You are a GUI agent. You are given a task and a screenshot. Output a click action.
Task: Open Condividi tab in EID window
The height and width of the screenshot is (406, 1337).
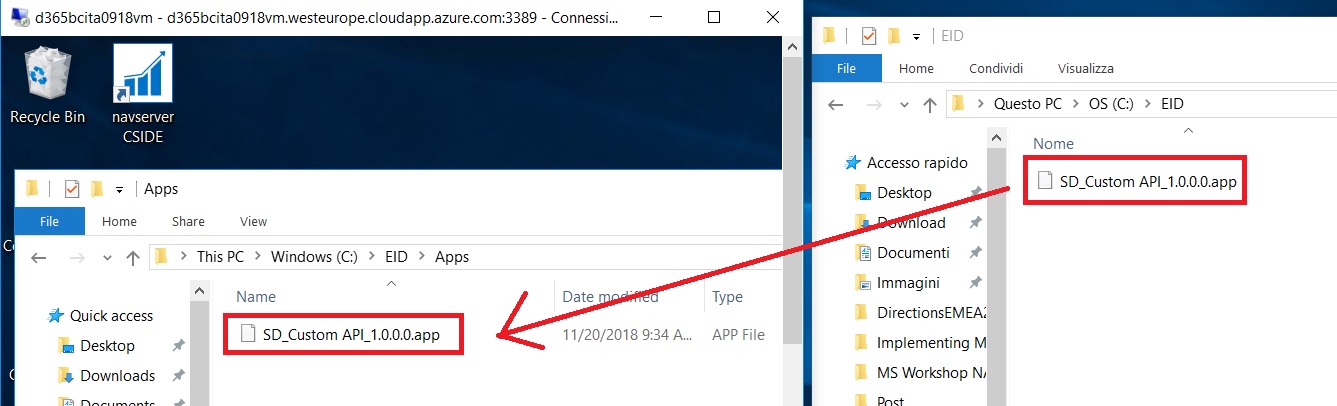996,68
